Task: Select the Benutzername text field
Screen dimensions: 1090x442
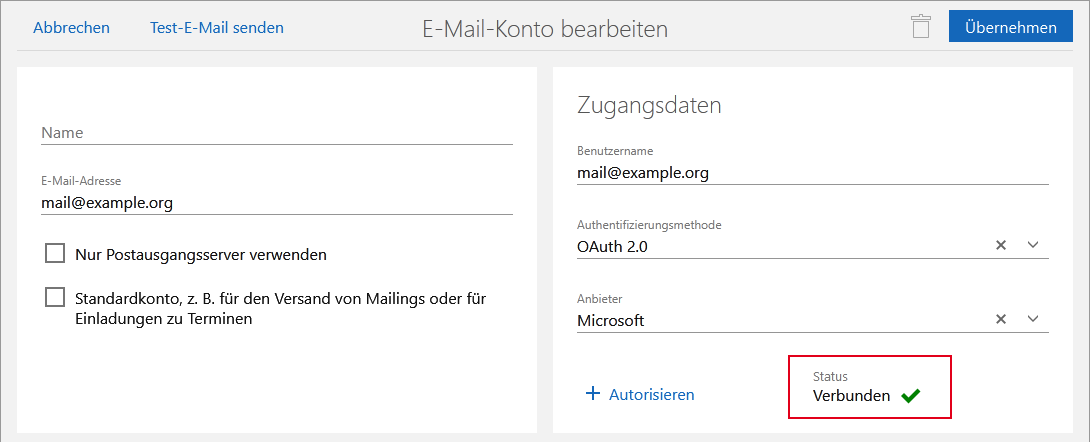Action: click(812, 172)
